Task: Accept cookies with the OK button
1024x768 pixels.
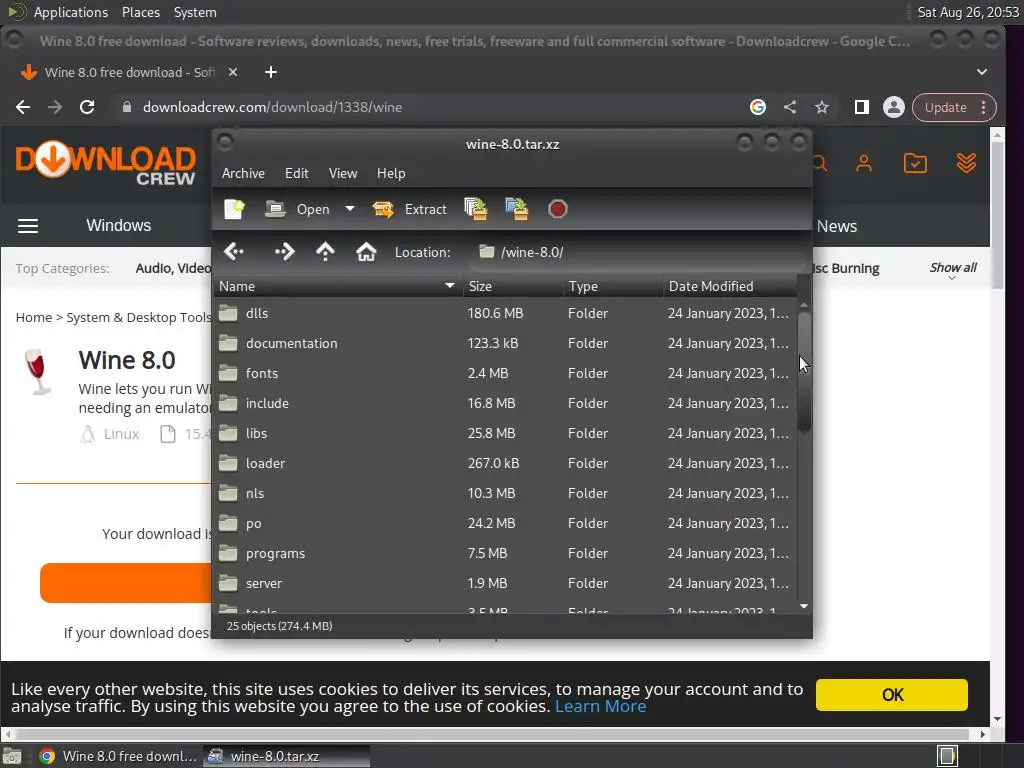Action: click(x=891, y=695)
